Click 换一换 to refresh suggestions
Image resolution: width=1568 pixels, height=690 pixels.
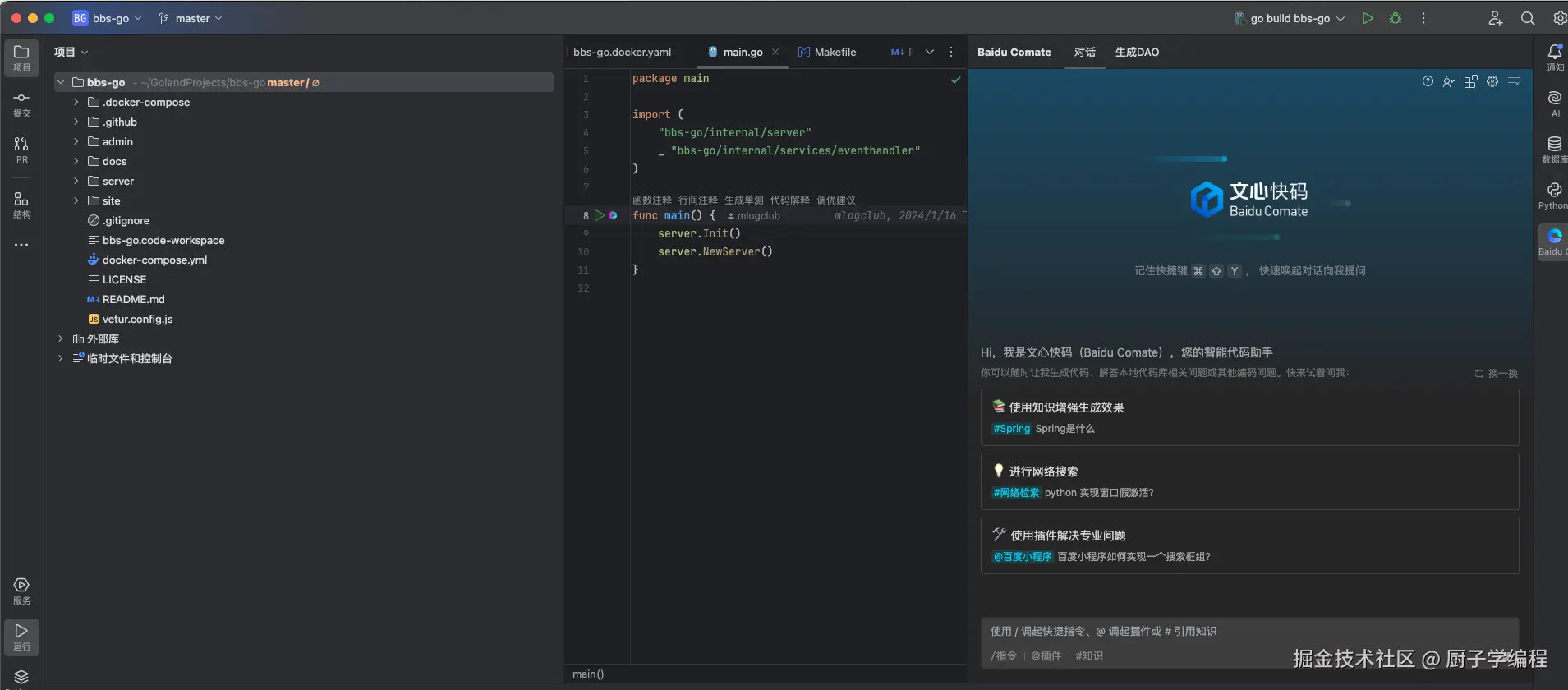coord(1496,373)
